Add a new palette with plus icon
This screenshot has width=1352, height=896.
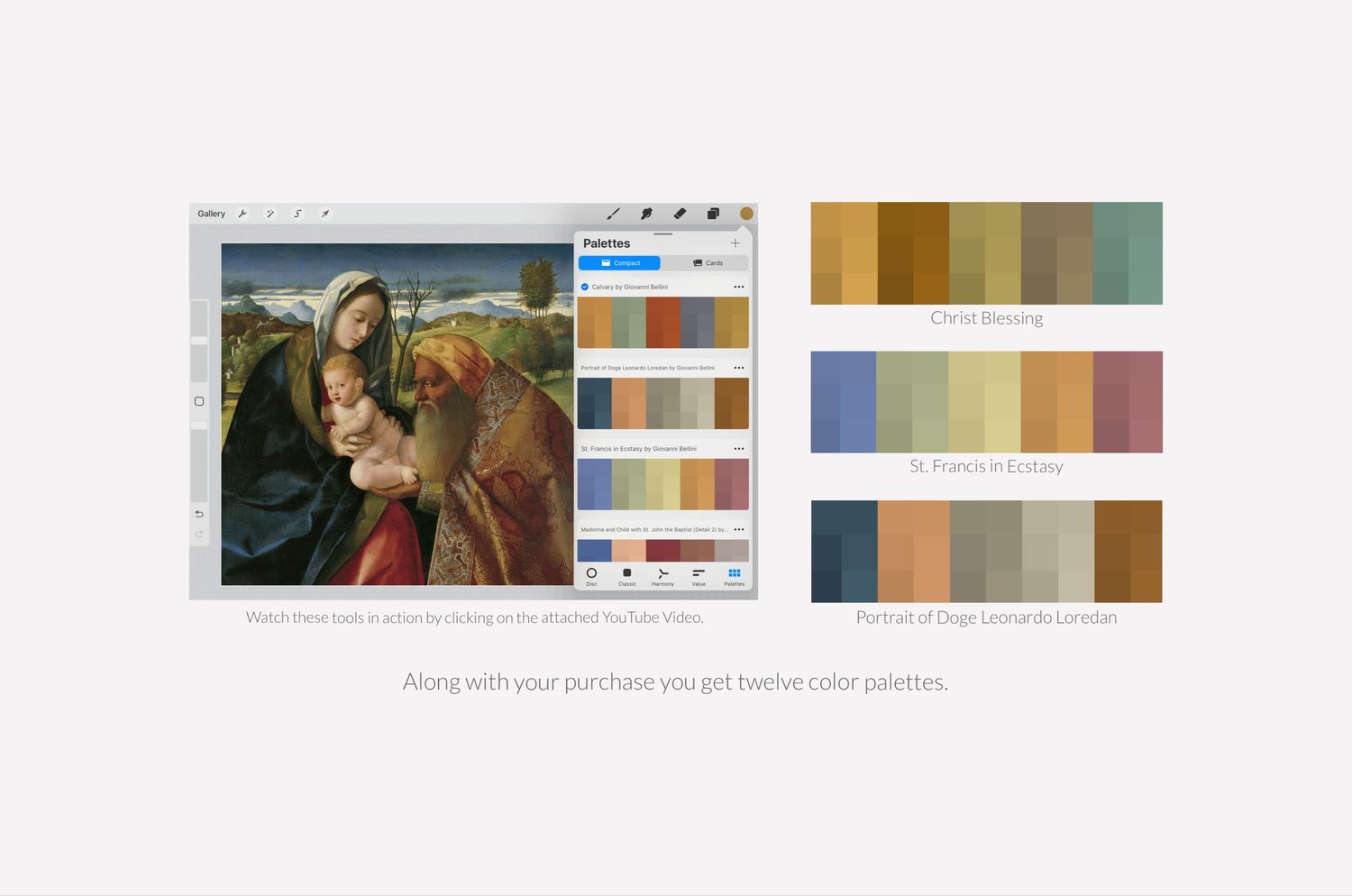(x=735, y=243)
